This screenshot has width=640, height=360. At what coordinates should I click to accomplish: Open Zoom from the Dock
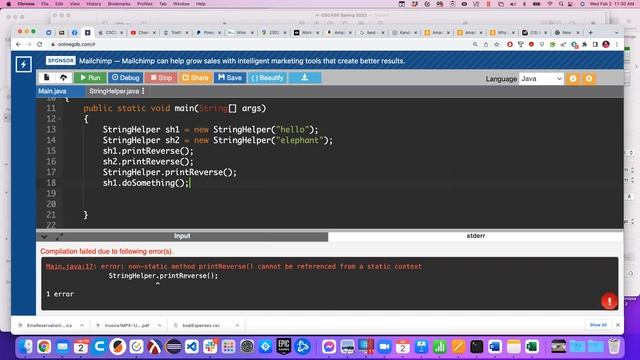[384, 347]
